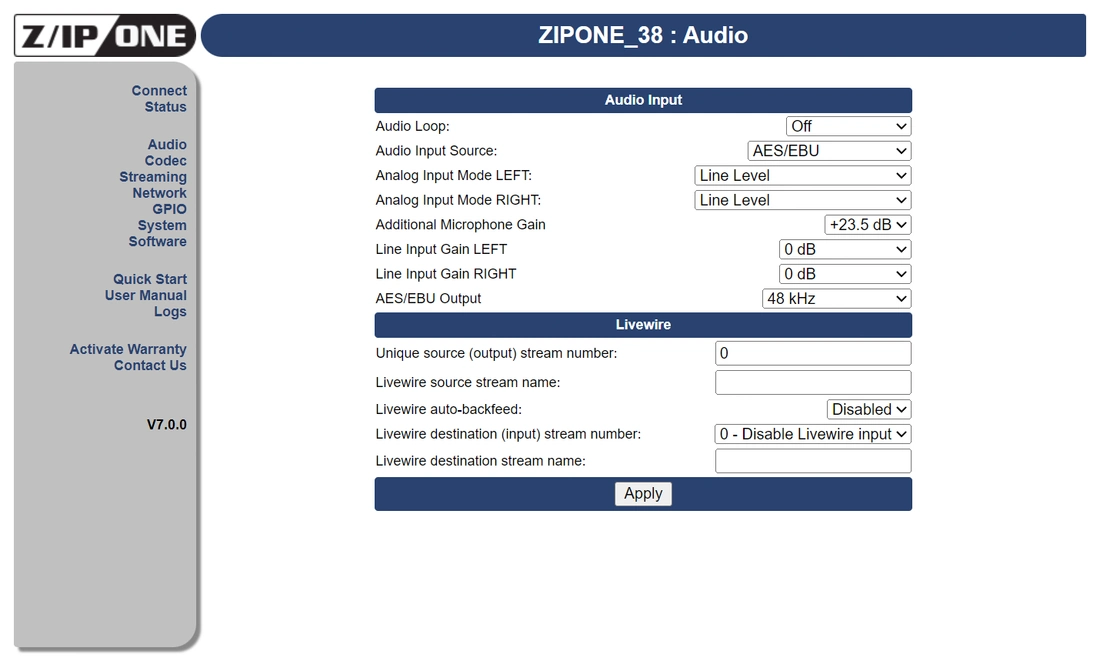Click the ZIPONE_38 : Audio page title
Viewport: 1100px width, 661px height.
(x=643, y=35)
